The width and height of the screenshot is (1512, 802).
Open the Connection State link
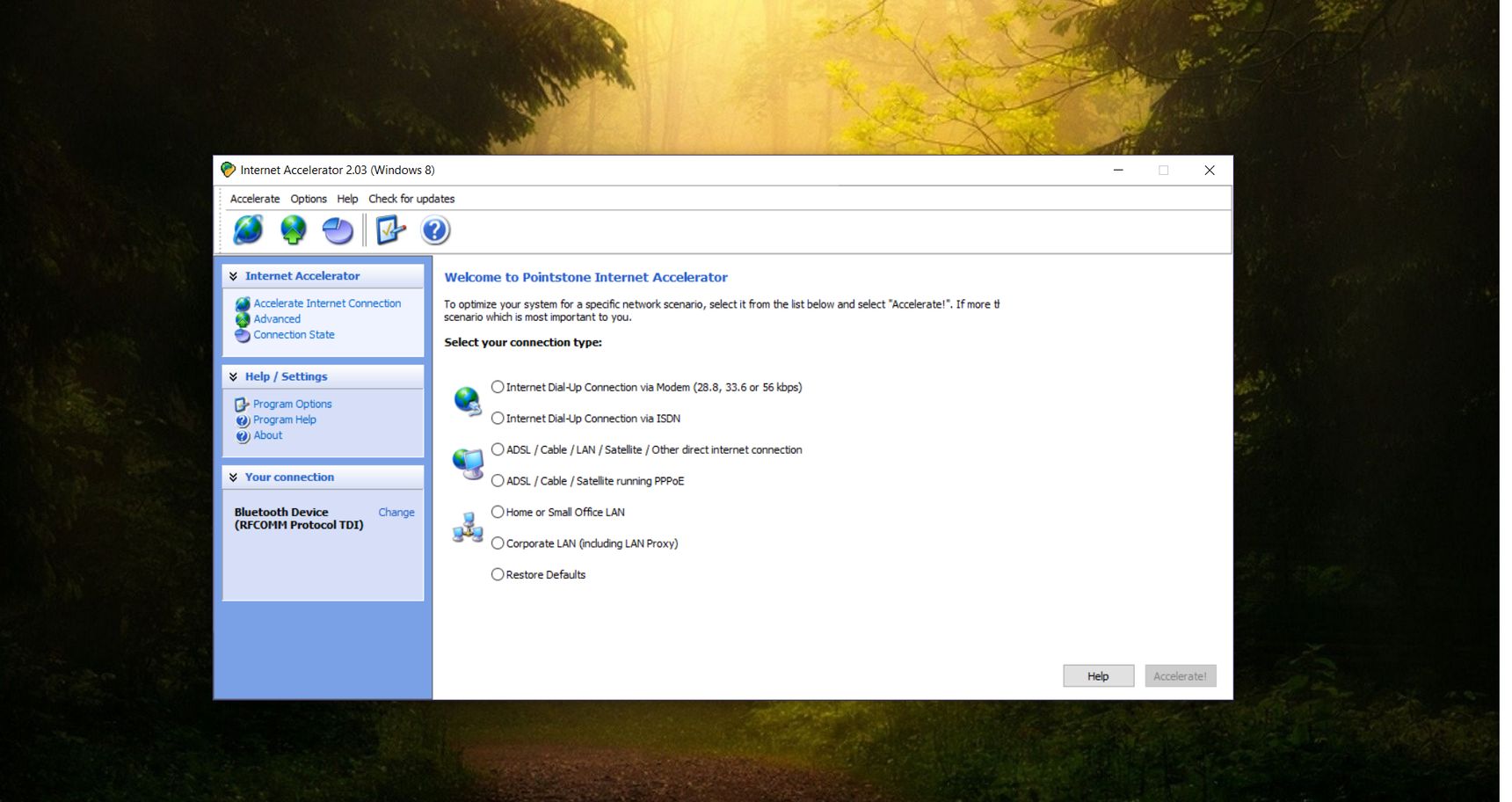(294, 335)
